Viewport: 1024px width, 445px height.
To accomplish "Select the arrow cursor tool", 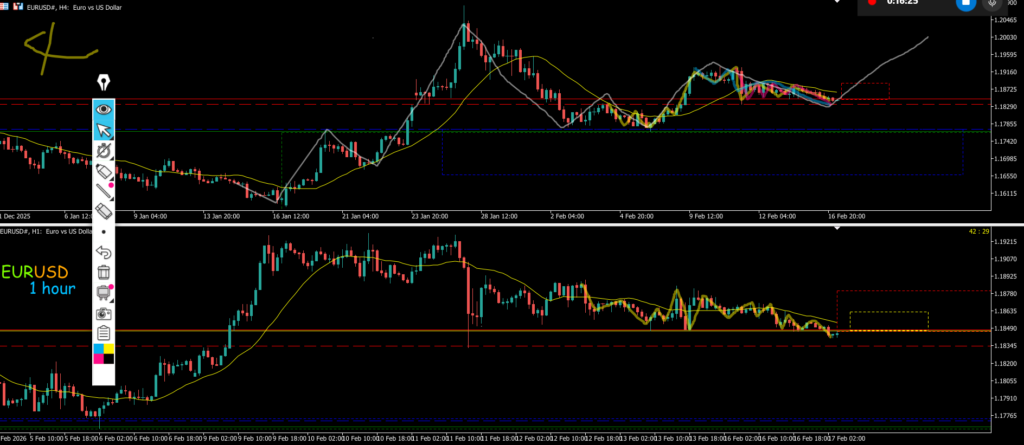I will (x=103, y=129).
